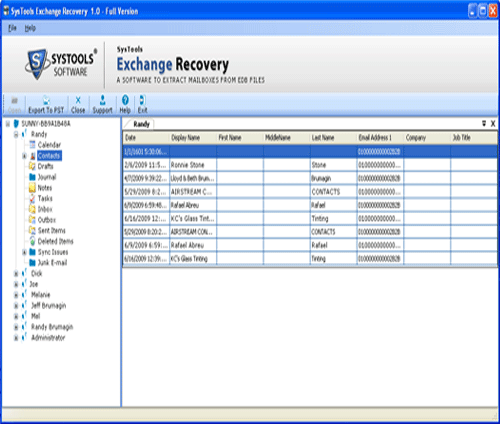Expand the Randy Brumagin mailbox node

pyautogui.click(x=16, y=327)
